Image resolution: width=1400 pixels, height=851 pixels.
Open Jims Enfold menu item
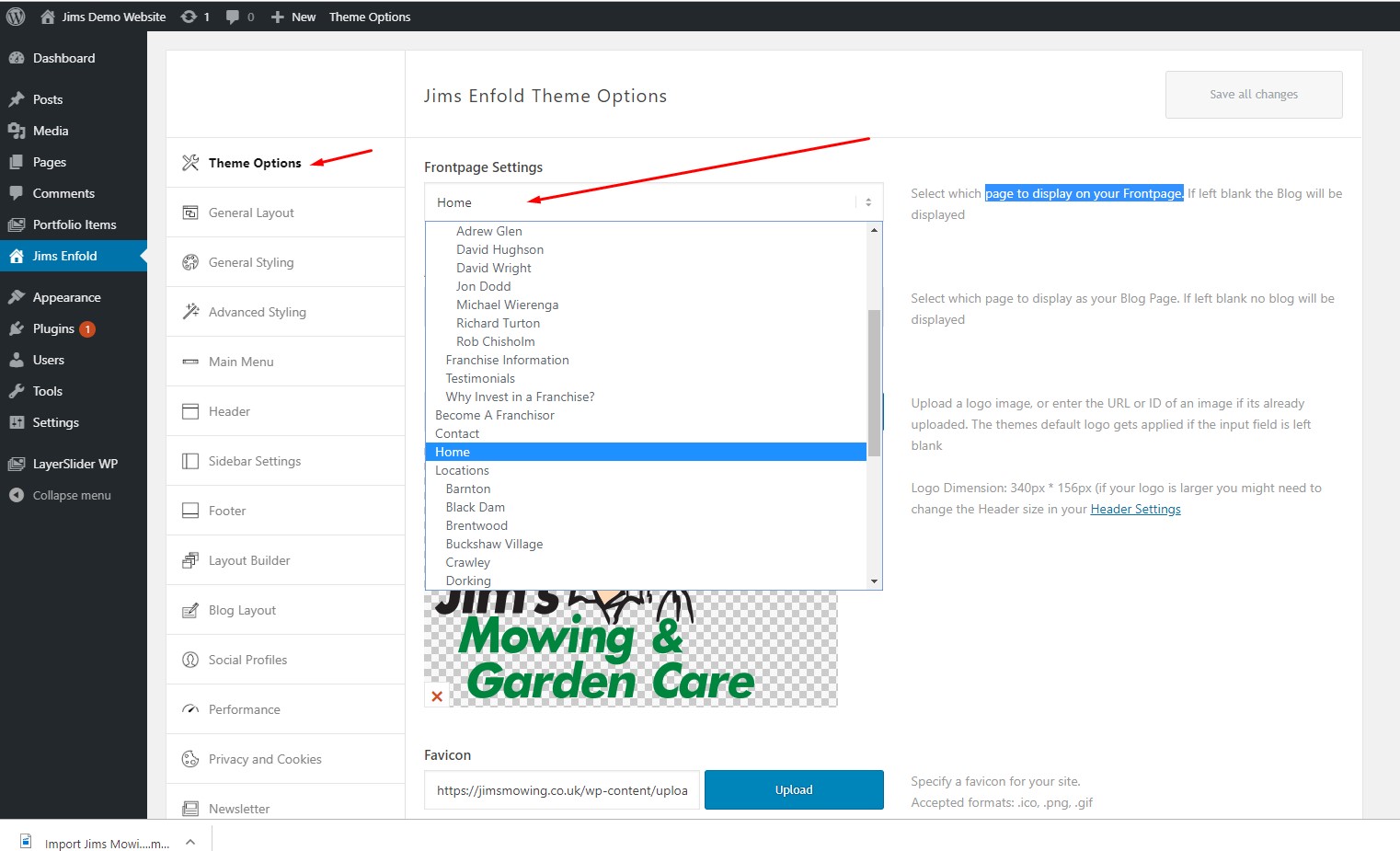(x=74, y=256)
